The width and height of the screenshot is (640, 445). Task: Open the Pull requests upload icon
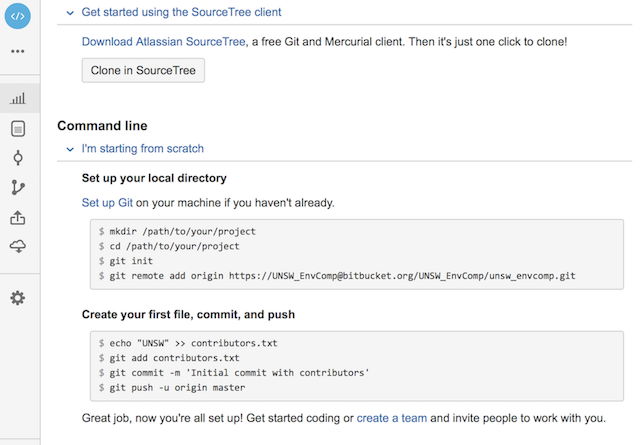[18, 217]
